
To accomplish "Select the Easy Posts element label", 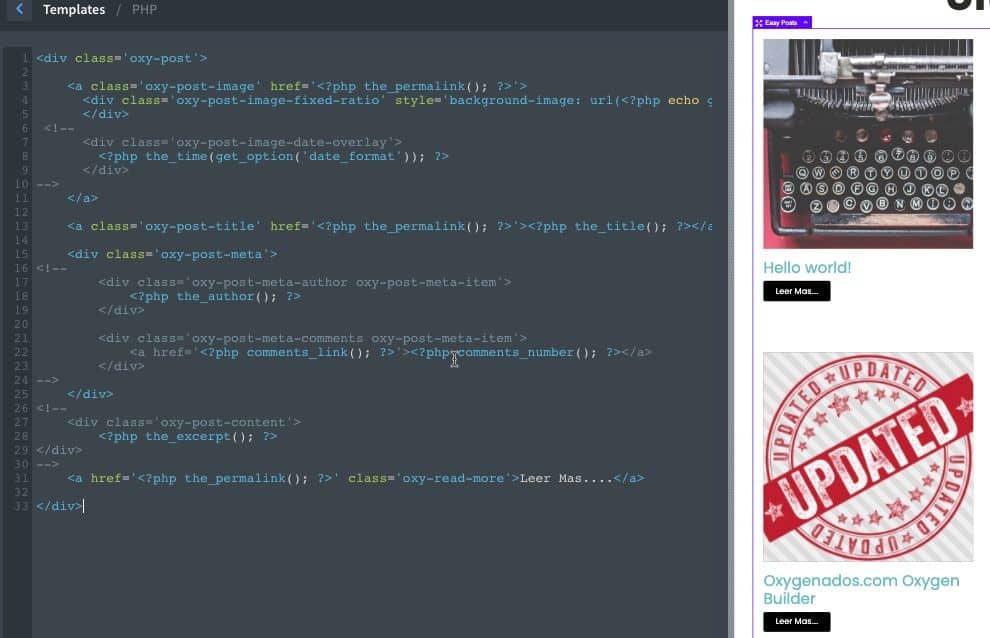I will tap(781, 23).
